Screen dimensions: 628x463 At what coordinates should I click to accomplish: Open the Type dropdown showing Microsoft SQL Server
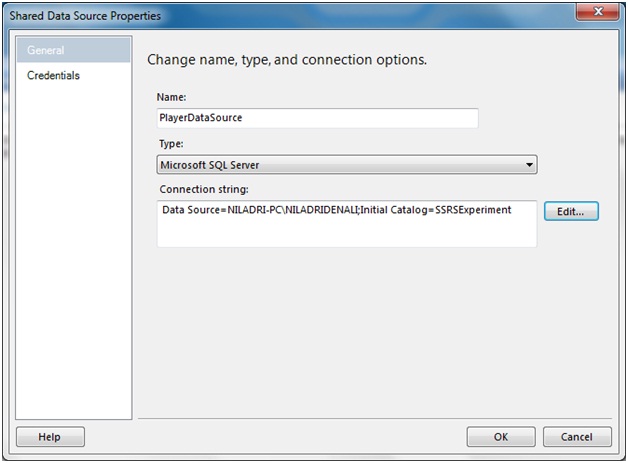point(347,165)
